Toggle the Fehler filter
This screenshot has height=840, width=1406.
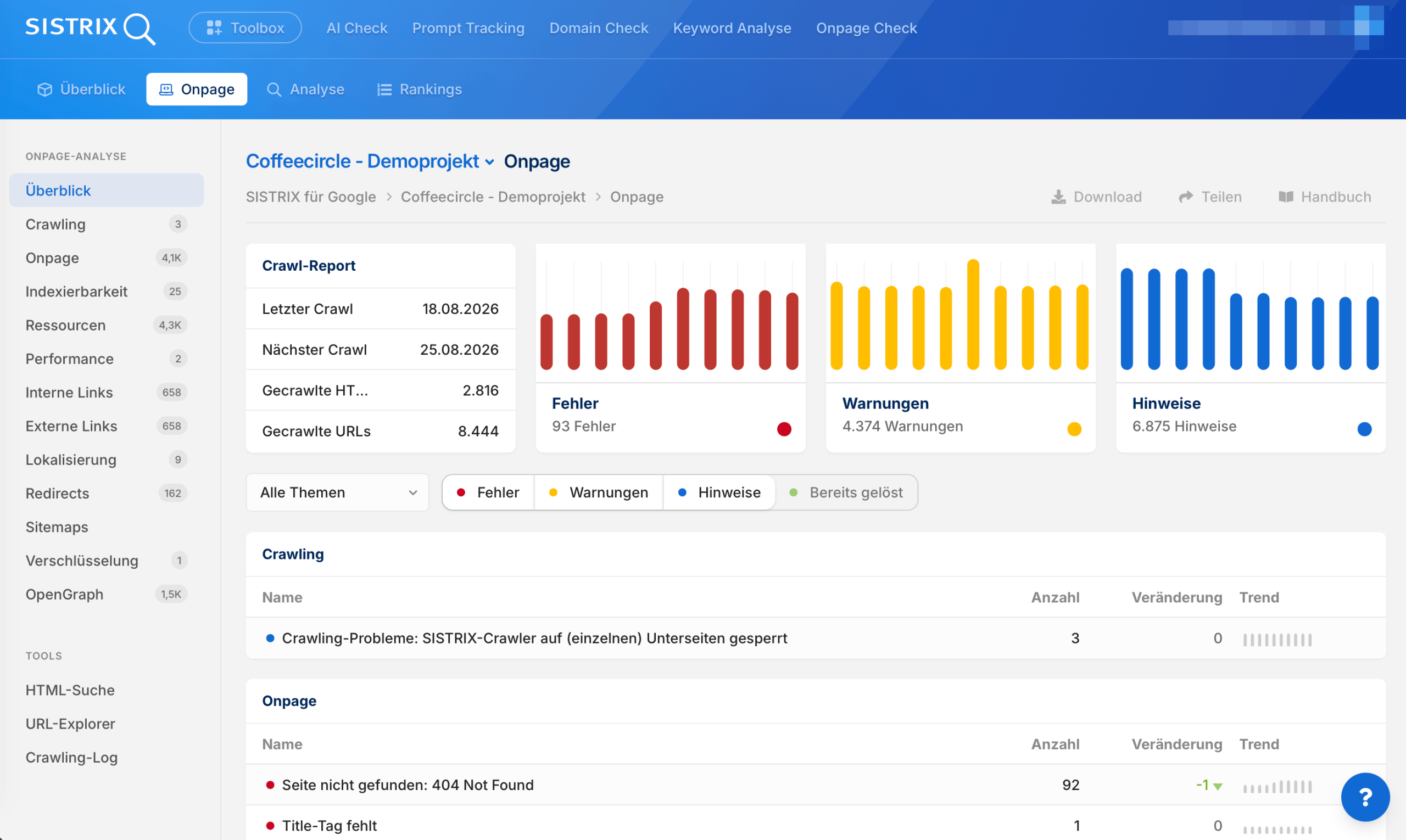[488, 492]
